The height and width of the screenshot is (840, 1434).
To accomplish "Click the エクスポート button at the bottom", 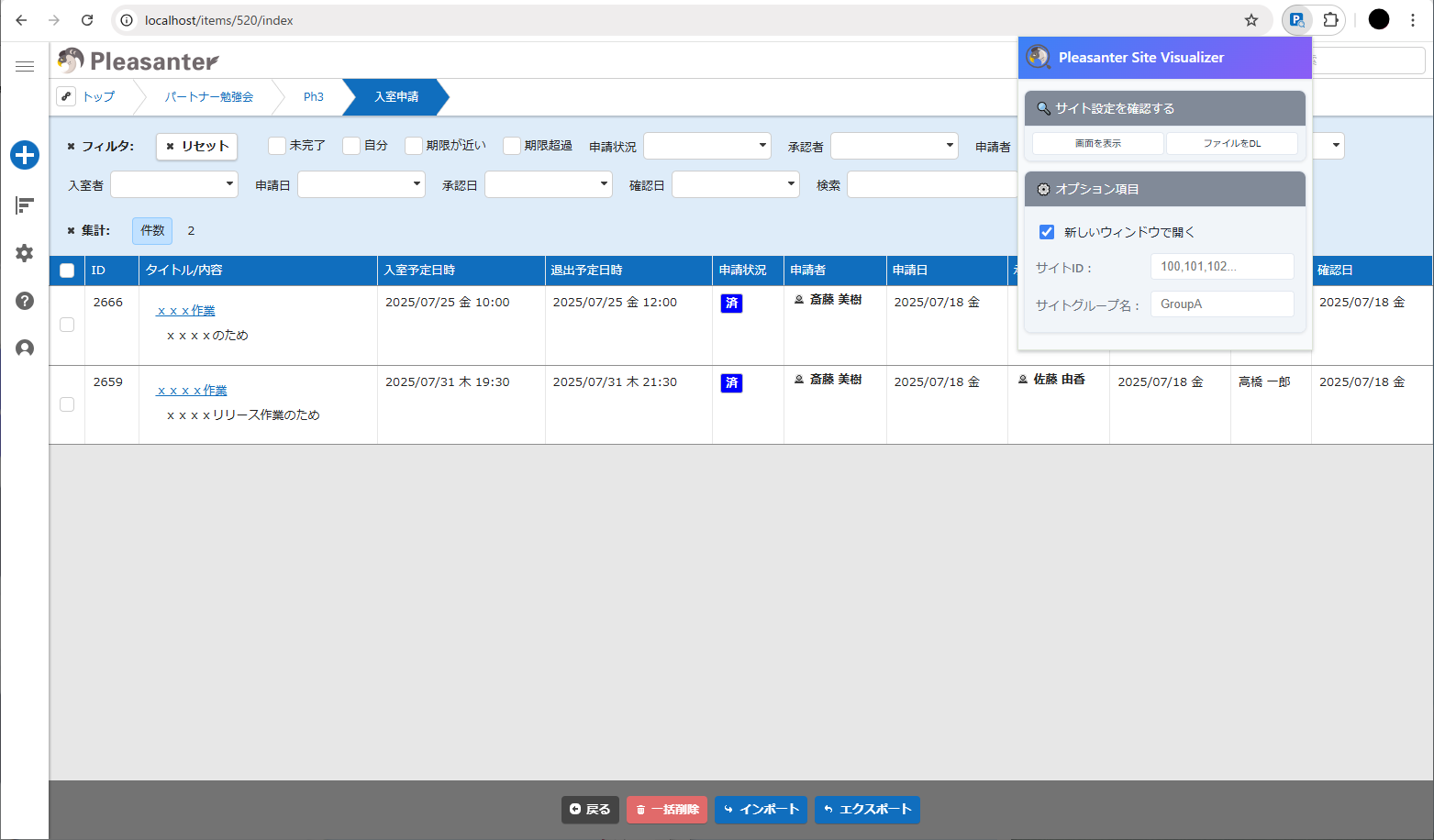I will click(866, 810).
